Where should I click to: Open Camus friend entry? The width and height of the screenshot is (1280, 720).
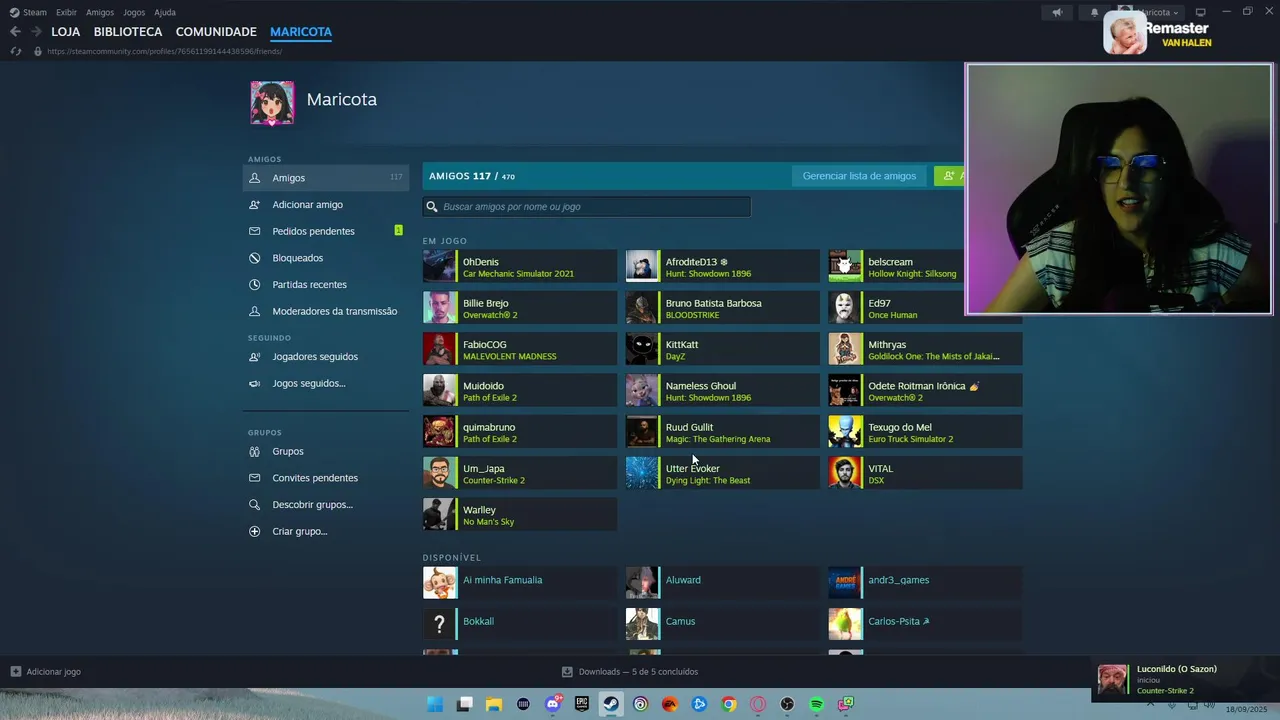coord(723,624)
